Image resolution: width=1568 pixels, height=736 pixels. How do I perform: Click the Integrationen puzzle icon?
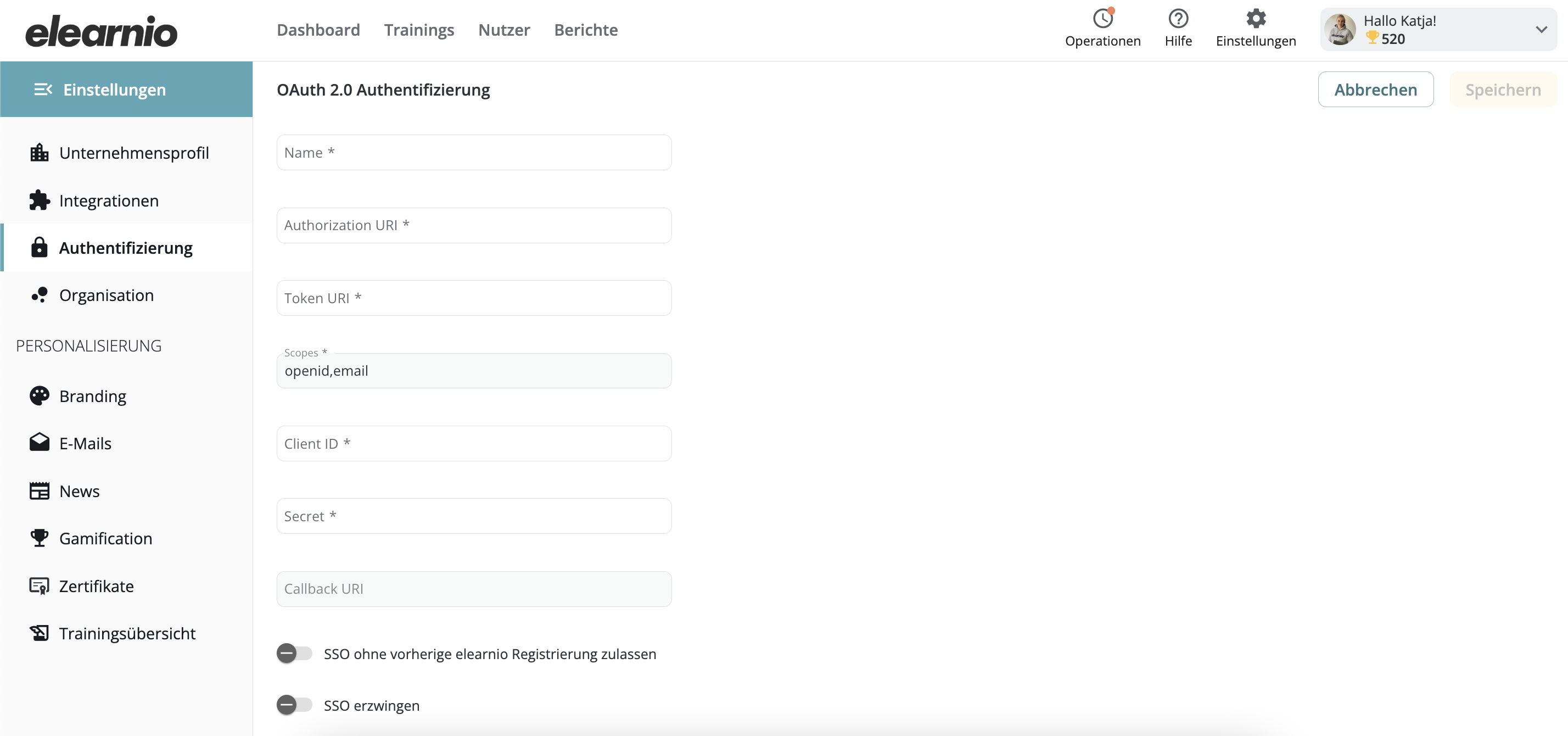[x=40, y=200]
